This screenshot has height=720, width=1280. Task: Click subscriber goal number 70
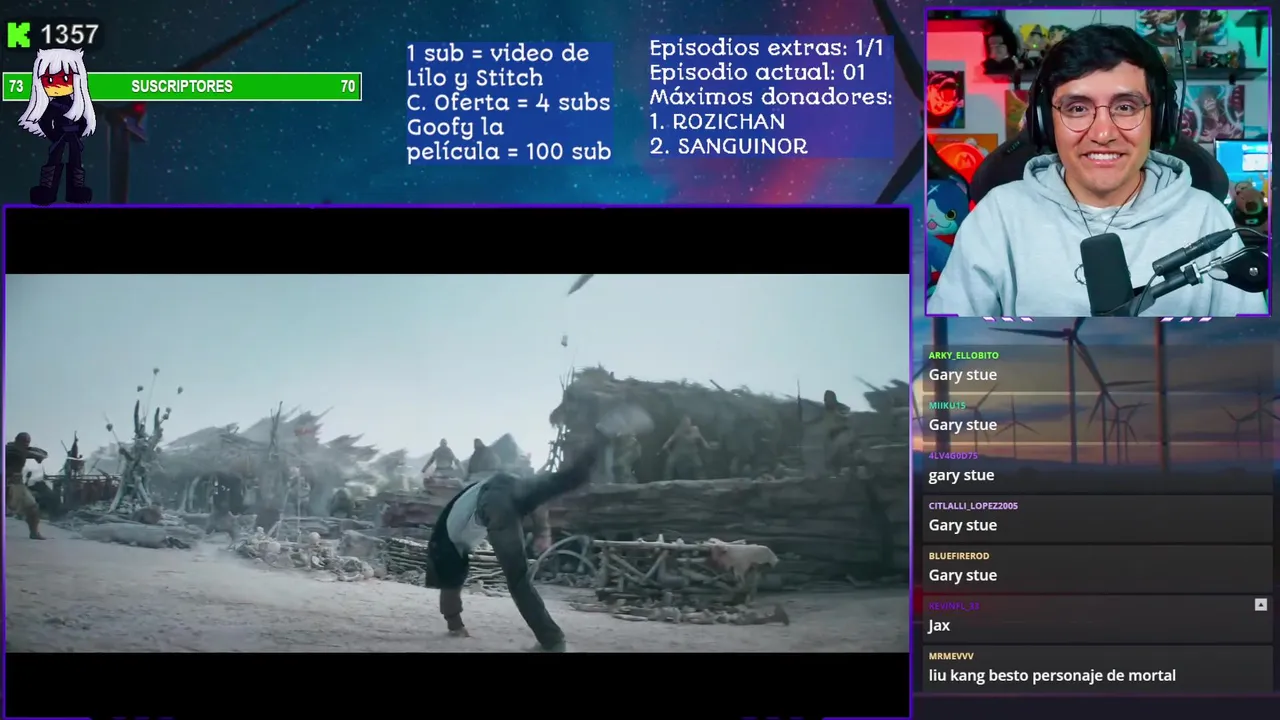(347, 87)
